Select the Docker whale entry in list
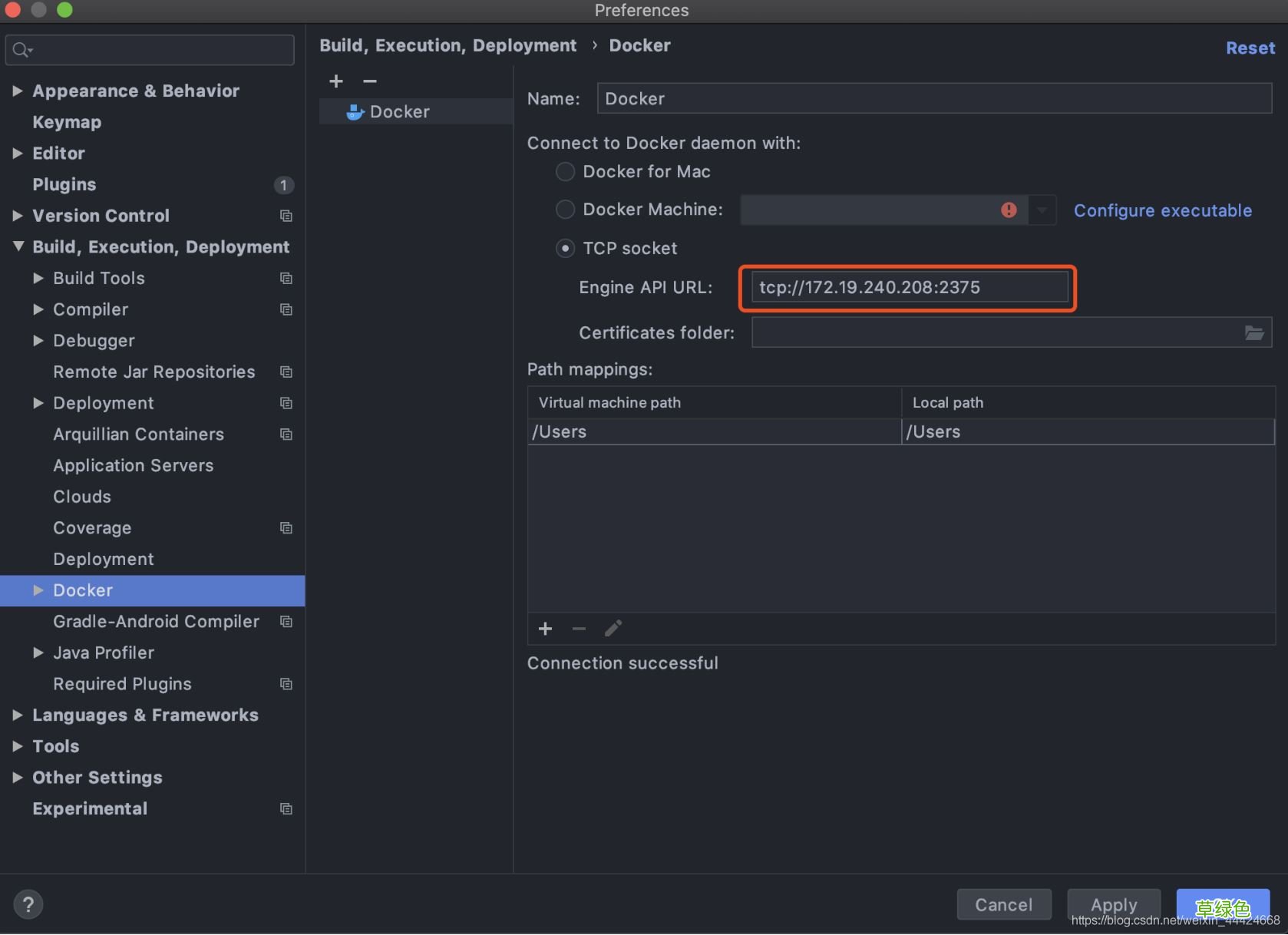1288x935 pixels. tap(415, 111)
